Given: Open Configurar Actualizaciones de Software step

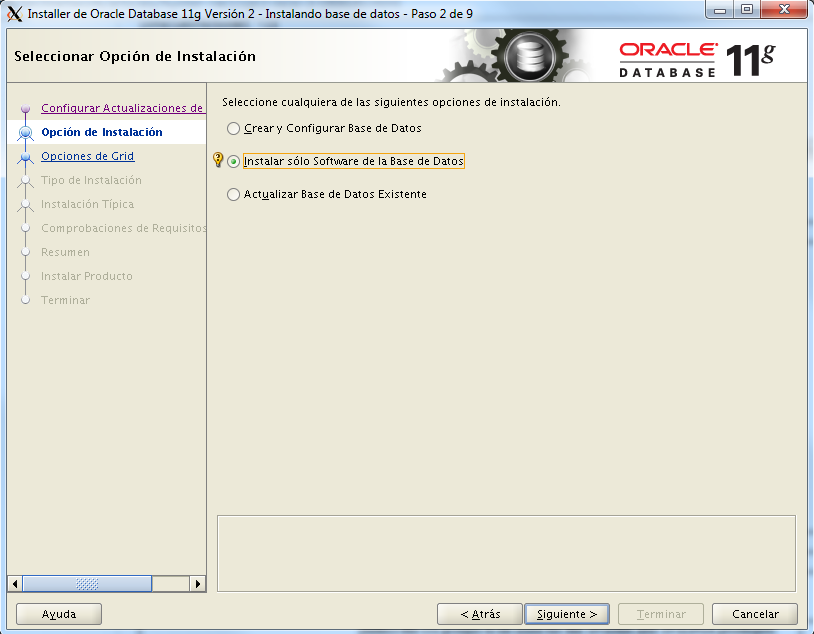Looking at the screenshot, I should point(123,108).
